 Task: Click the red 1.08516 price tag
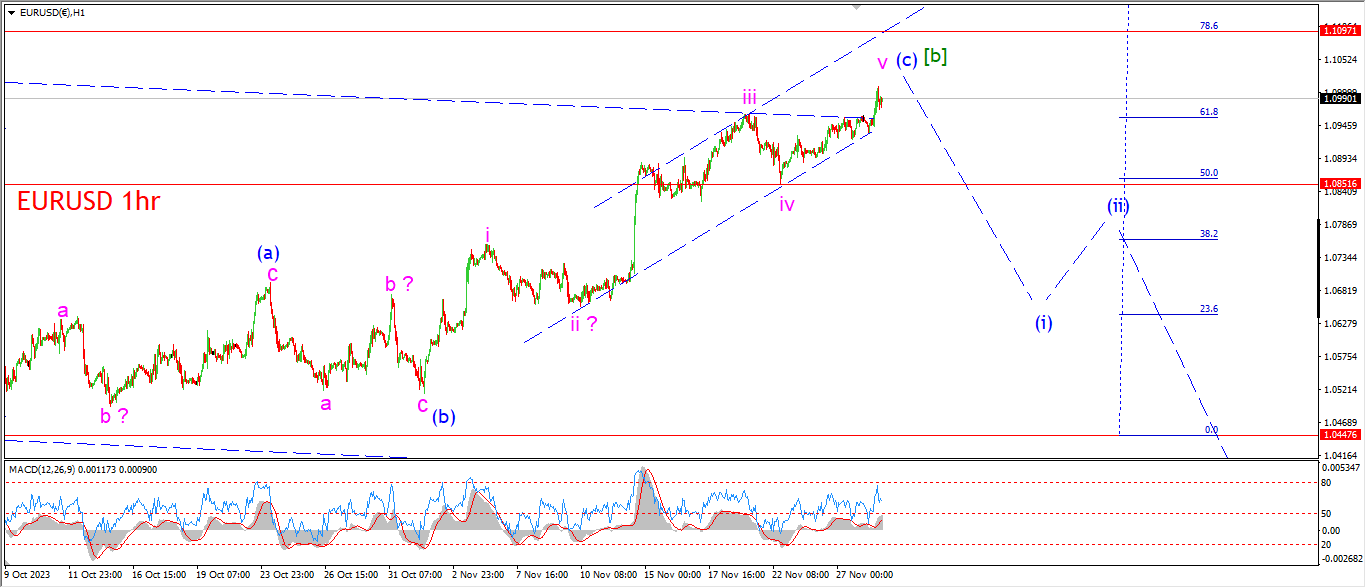point(1340,184)
